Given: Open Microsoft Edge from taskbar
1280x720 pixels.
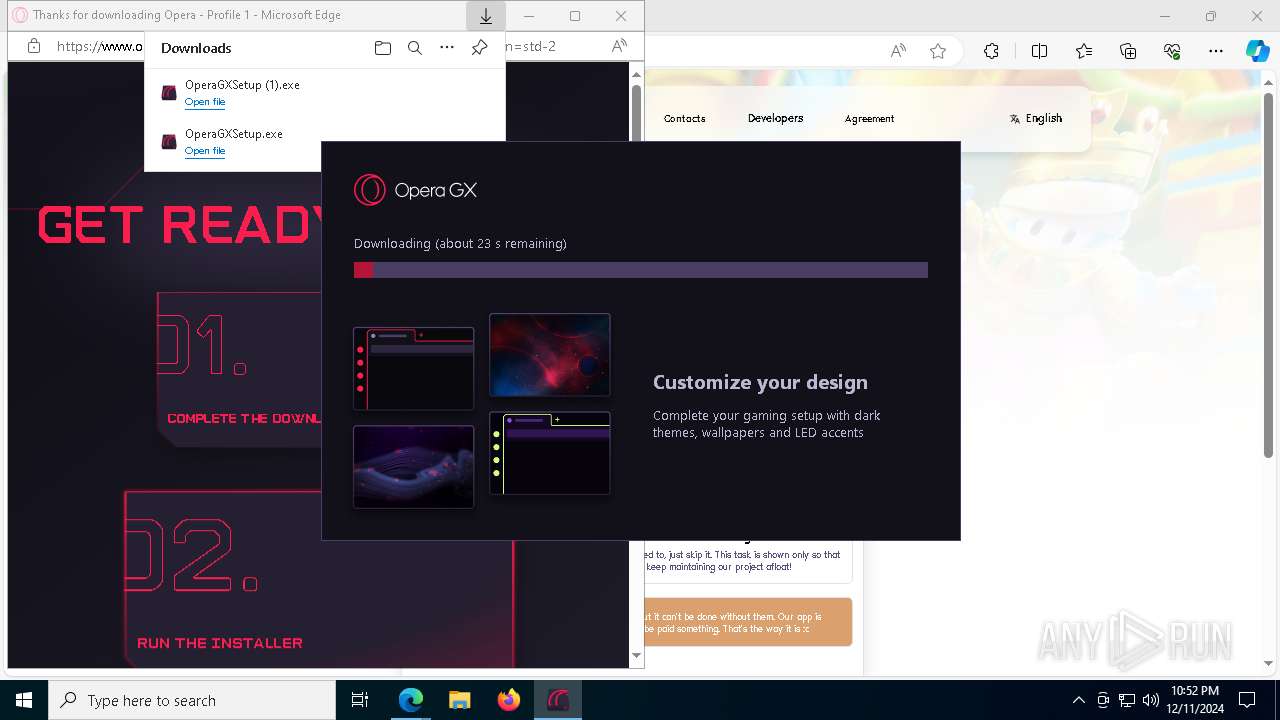Looking at the screenshot, I should (x=411, y=700).
